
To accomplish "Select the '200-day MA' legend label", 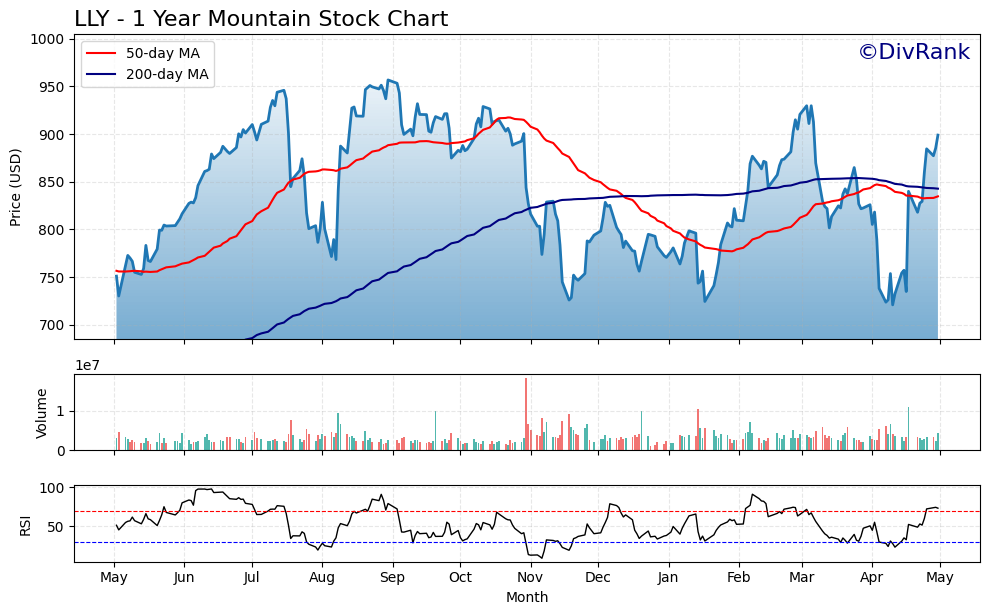I will coord(167,74).
